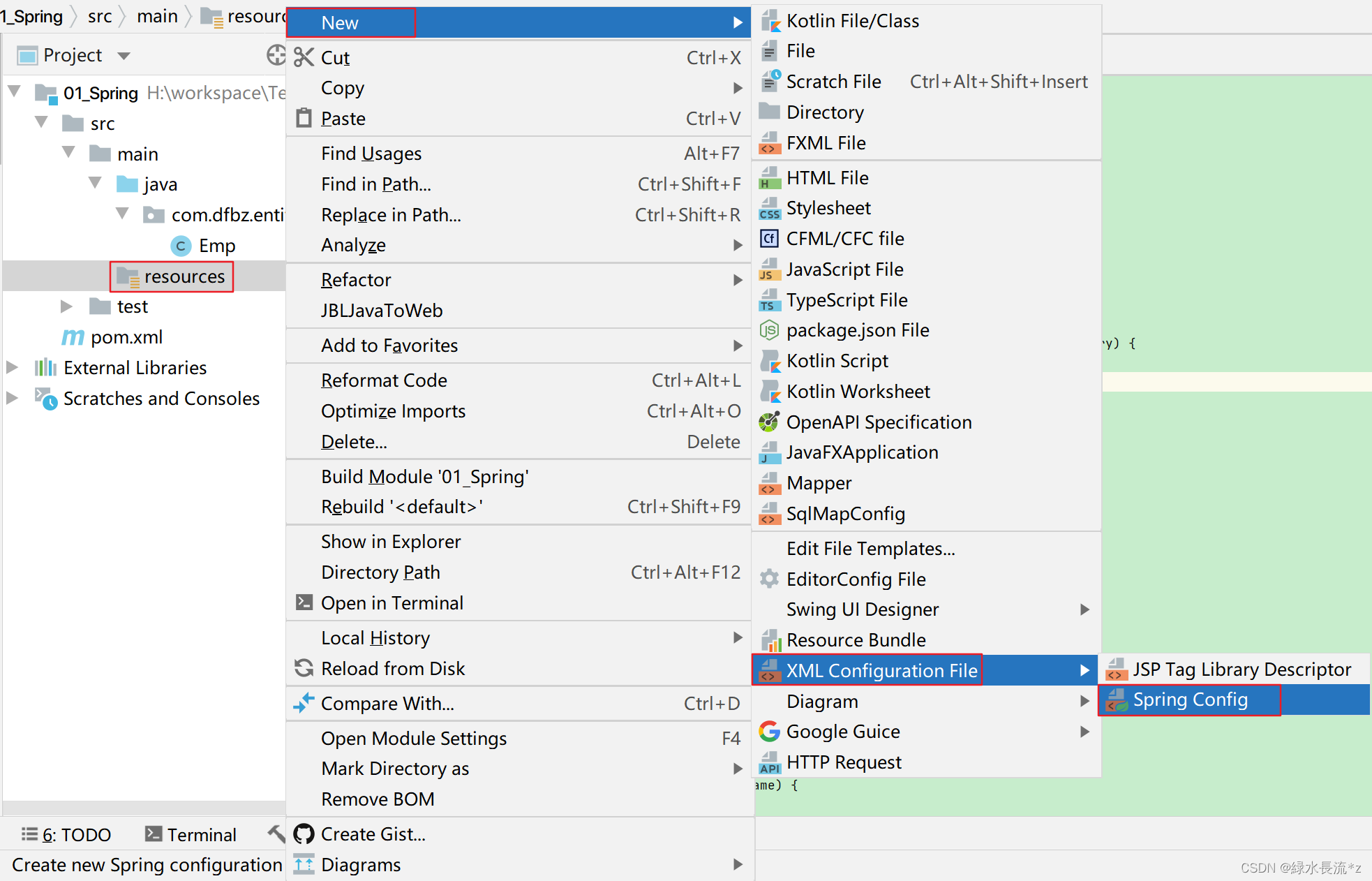Click the Reload from Disk icon
1372x881 pixels.
(304, 669)
